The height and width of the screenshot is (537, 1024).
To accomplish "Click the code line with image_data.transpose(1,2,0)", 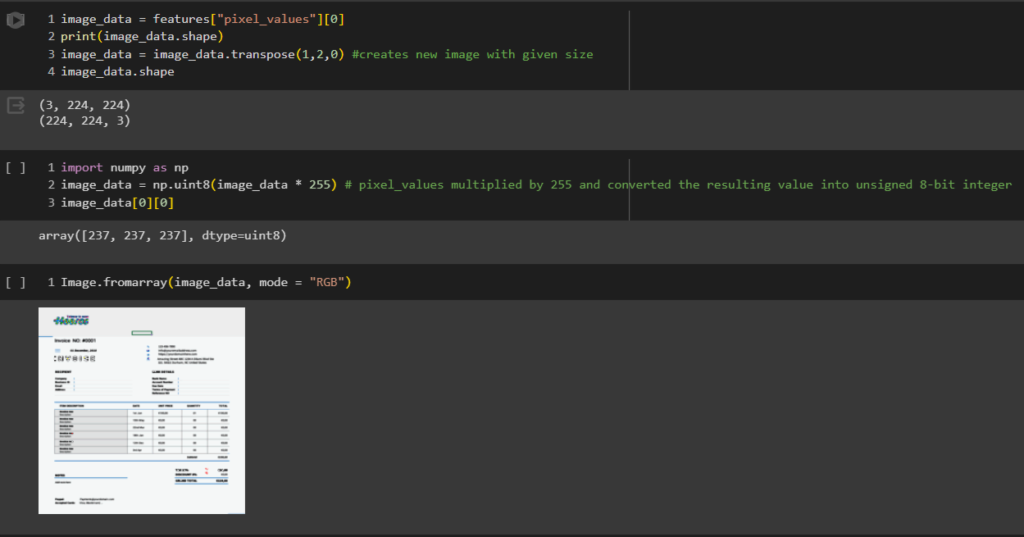I will 202,54.
